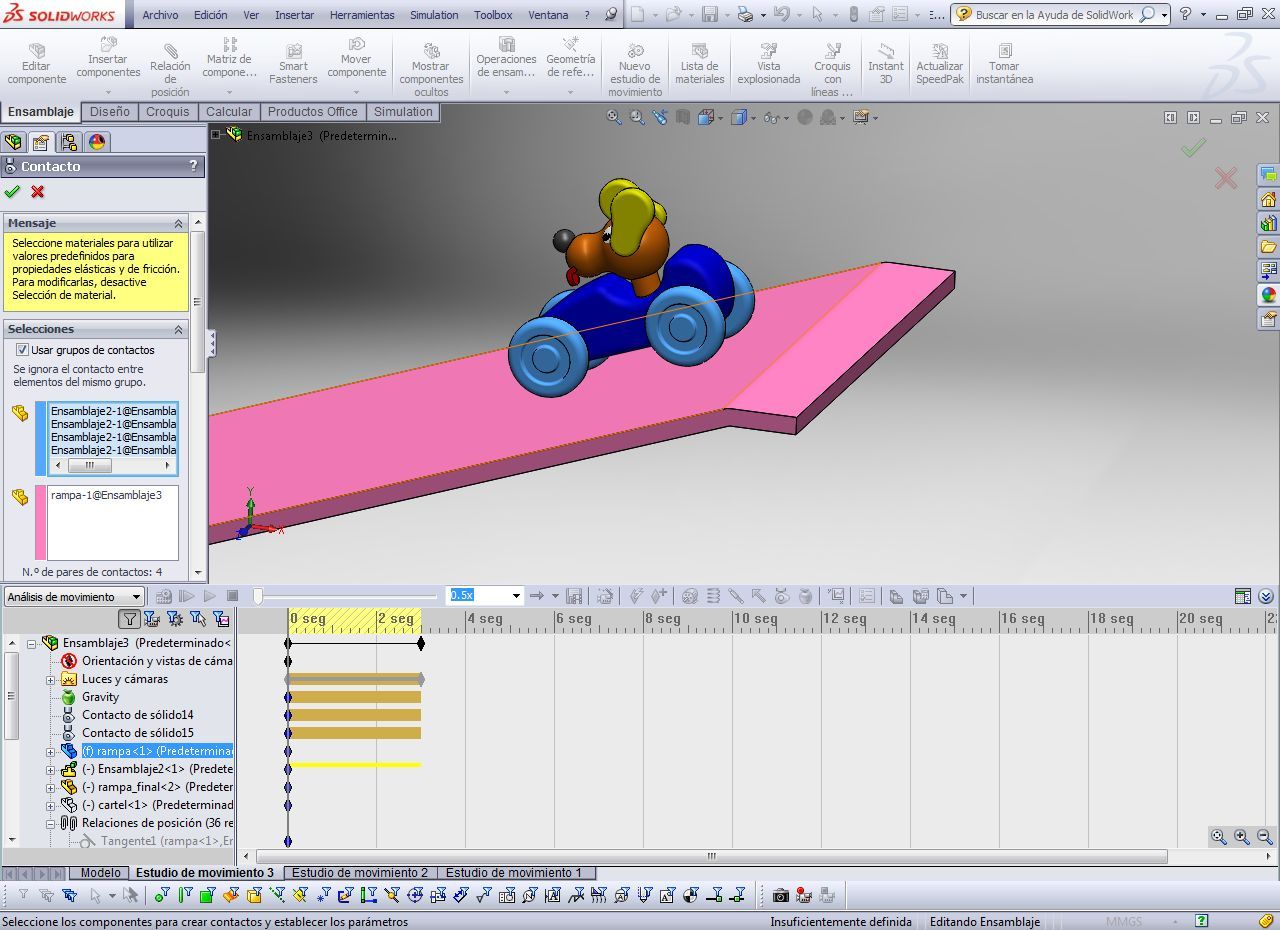Click the viewport red cancel X
The width and height of the screenshot is (1280, 930).
point(1225,178)
